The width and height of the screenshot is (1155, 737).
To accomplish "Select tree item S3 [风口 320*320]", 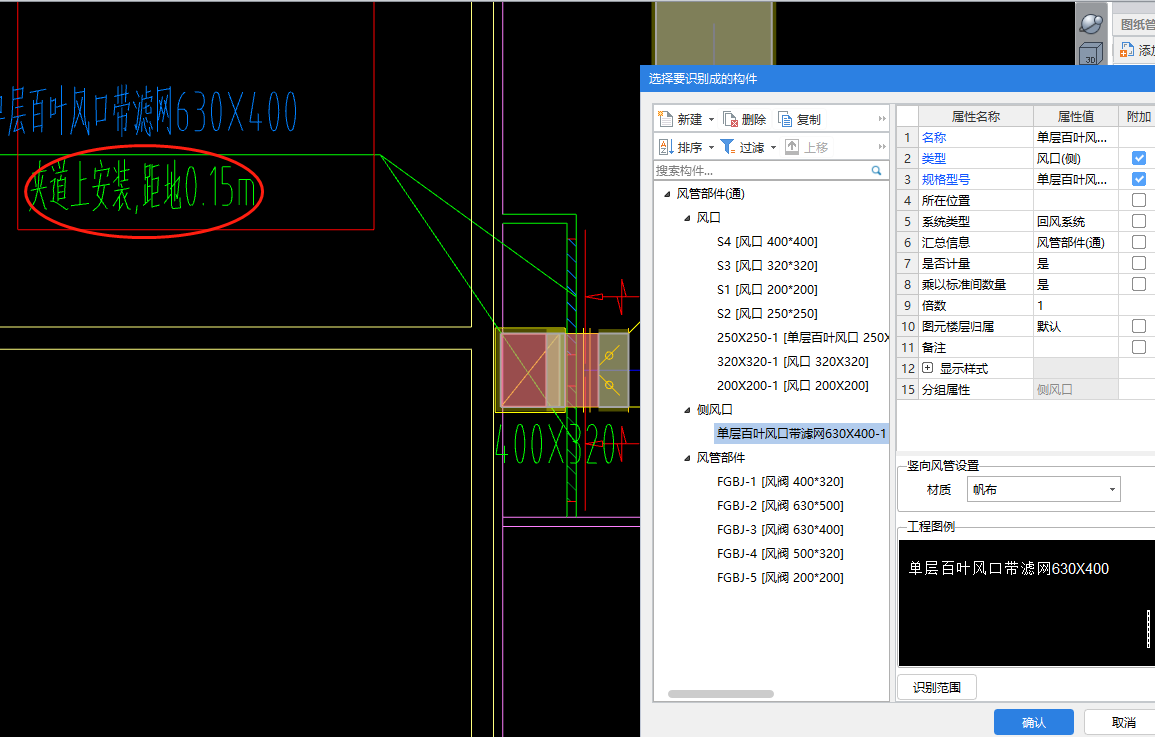I will click(x=767, y=265).
